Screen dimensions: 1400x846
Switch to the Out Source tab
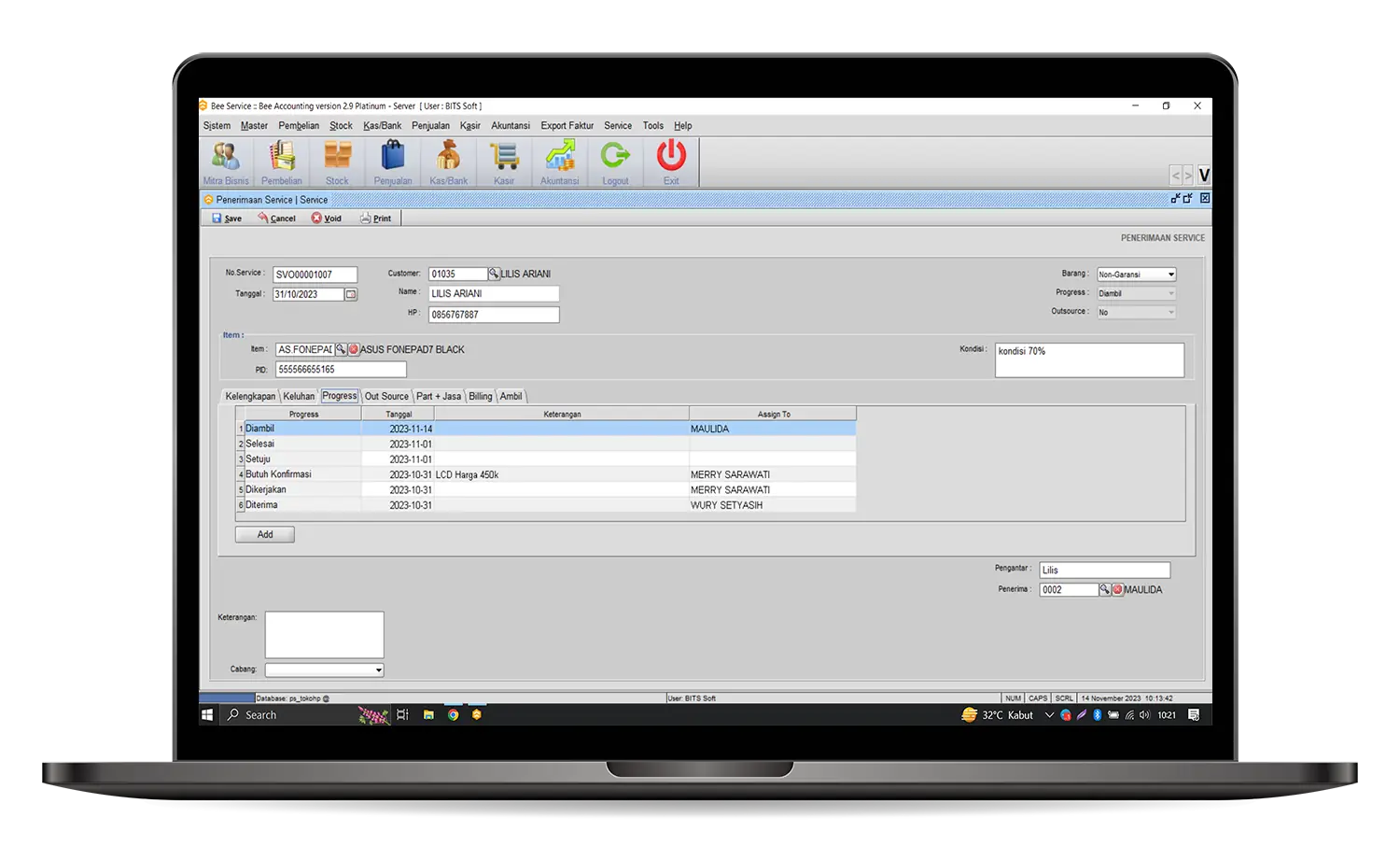386,397
